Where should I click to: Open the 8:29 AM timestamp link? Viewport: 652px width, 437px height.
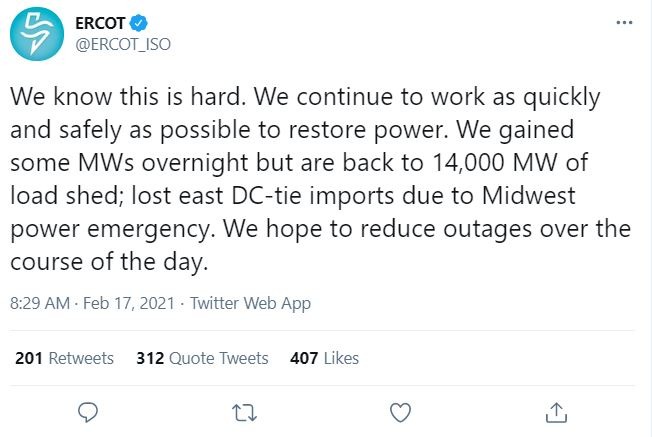pyautogui.click(x=40, y=303)
